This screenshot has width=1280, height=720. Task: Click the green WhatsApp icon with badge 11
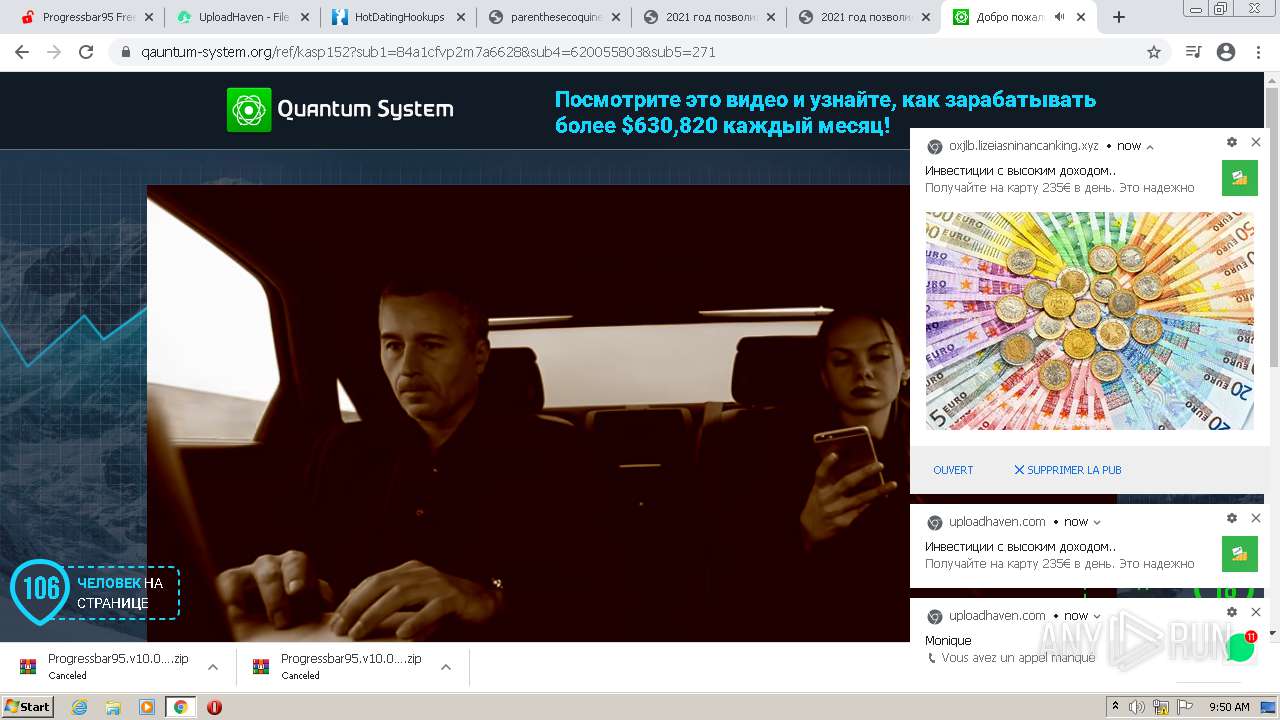click(1241, 647)
